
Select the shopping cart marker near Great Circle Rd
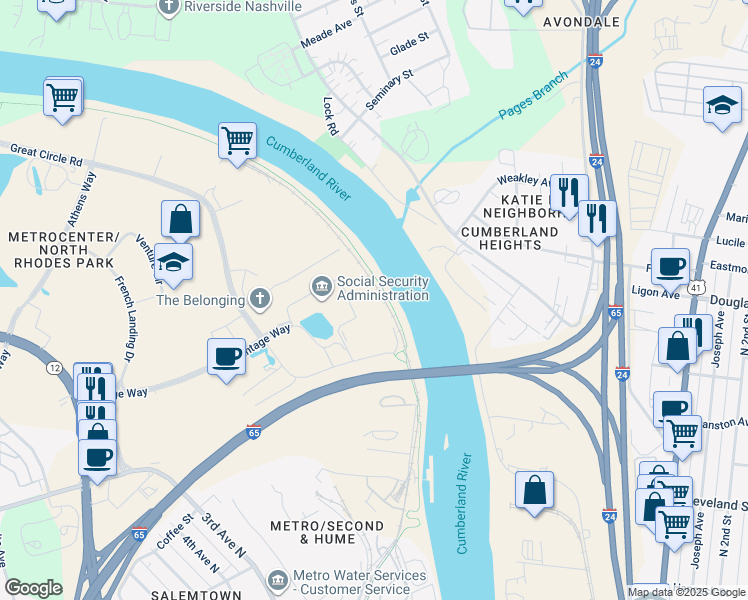(62, 98)
